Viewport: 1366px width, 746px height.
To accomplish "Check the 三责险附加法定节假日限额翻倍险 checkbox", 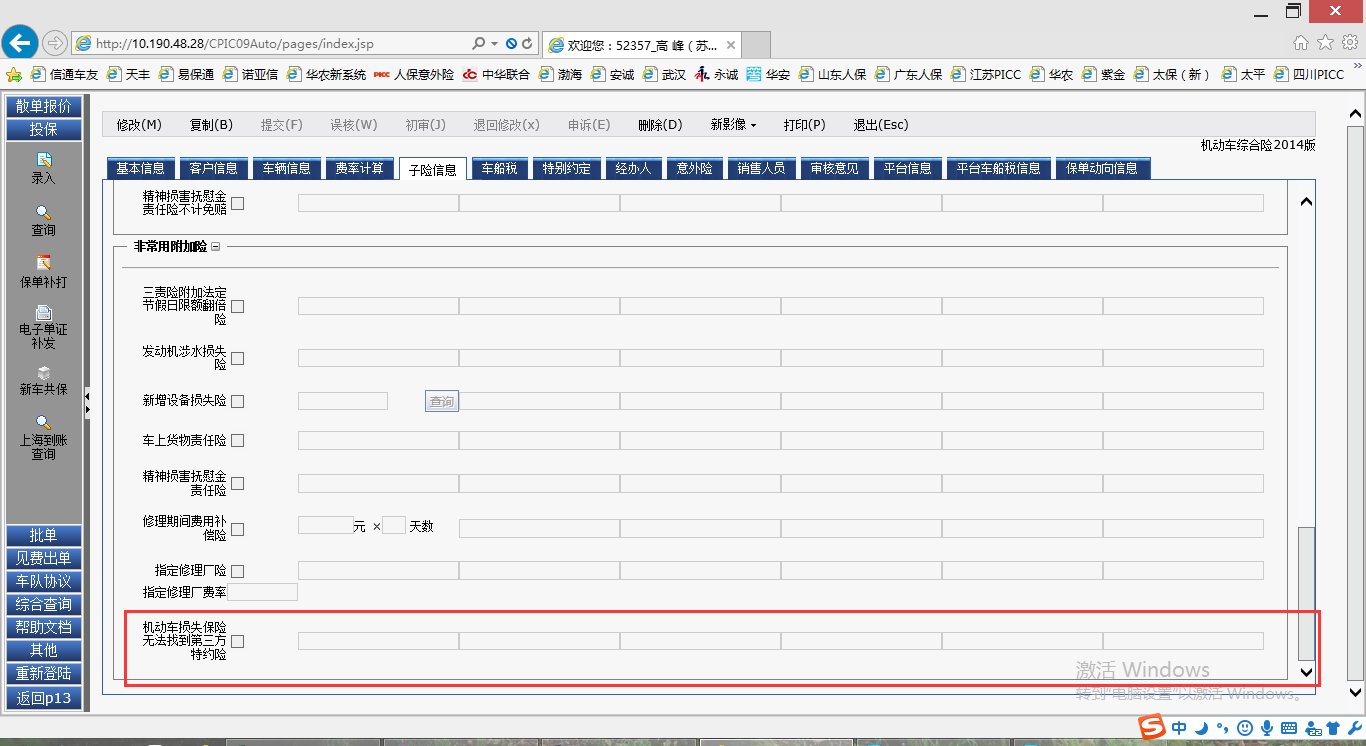I will pos(238,306).
